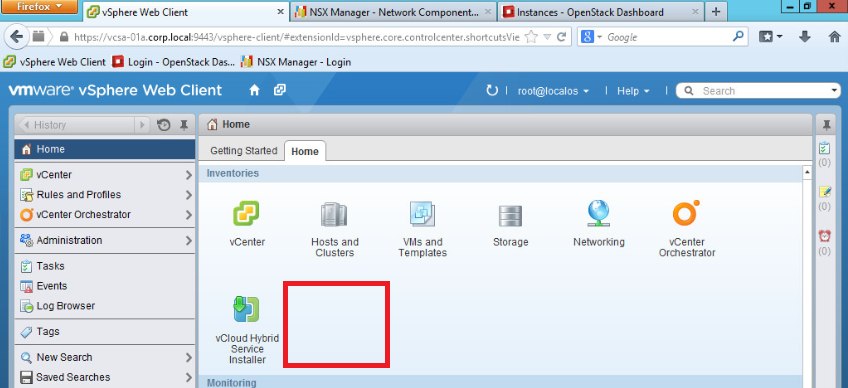Click the vSphere home icon in header
848x388 pixels.
(x=255, y=90)
